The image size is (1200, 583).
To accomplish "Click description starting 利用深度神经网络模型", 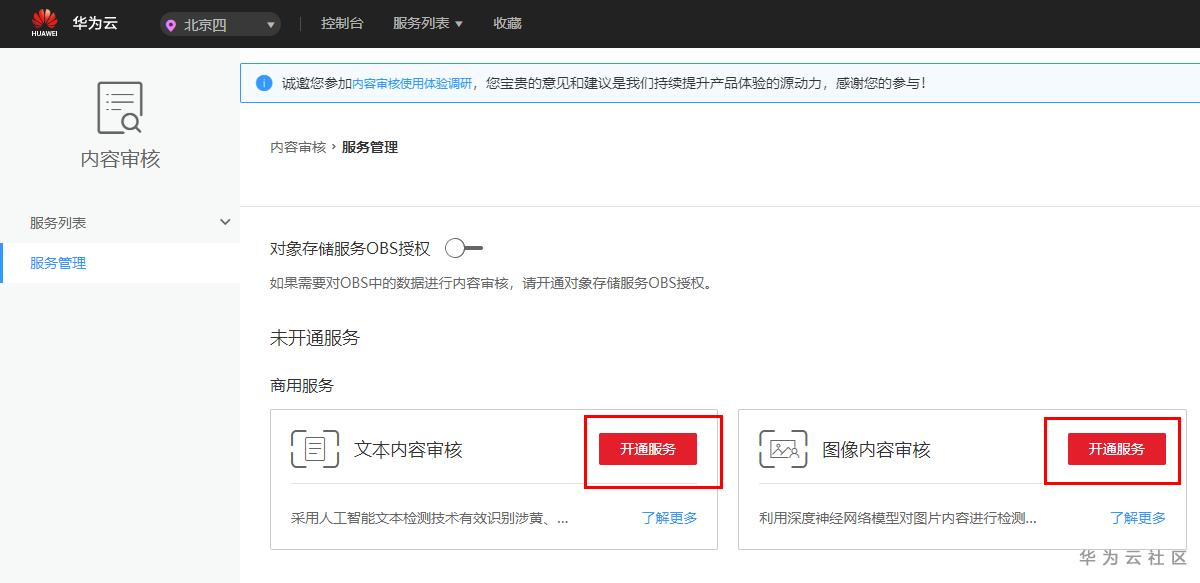I will [x=898, y=519].
